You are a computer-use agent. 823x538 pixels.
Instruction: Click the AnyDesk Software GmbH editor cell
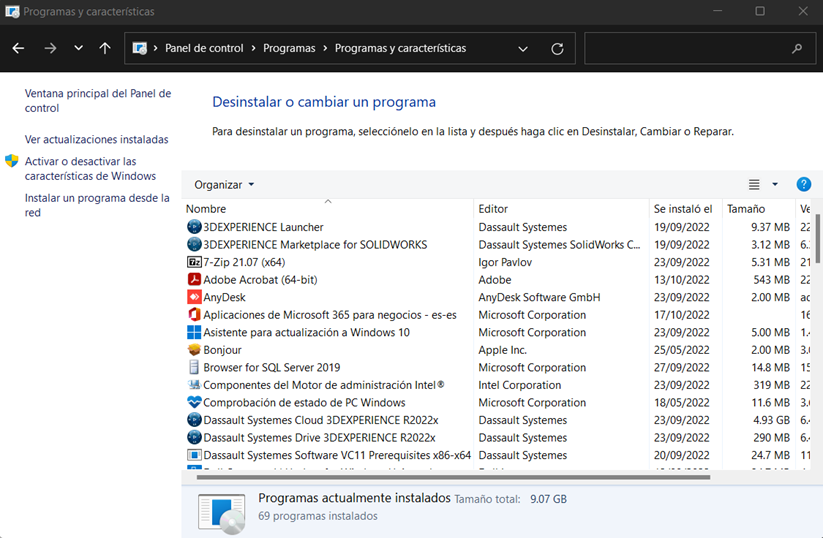(539, 297)
